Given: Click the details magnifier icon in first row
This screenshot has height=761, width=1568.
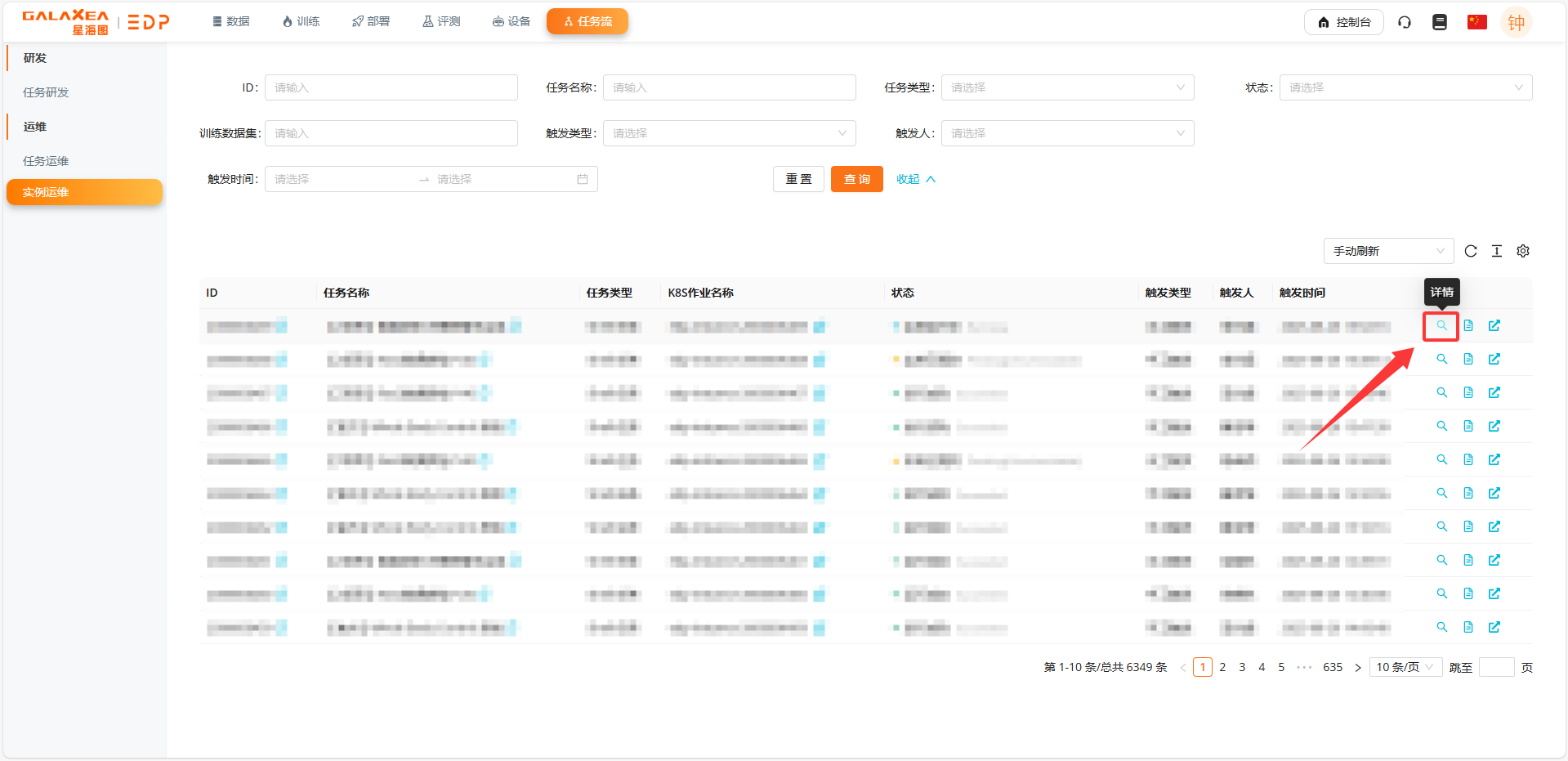Looking at the screenshot, I should 1441,326.
